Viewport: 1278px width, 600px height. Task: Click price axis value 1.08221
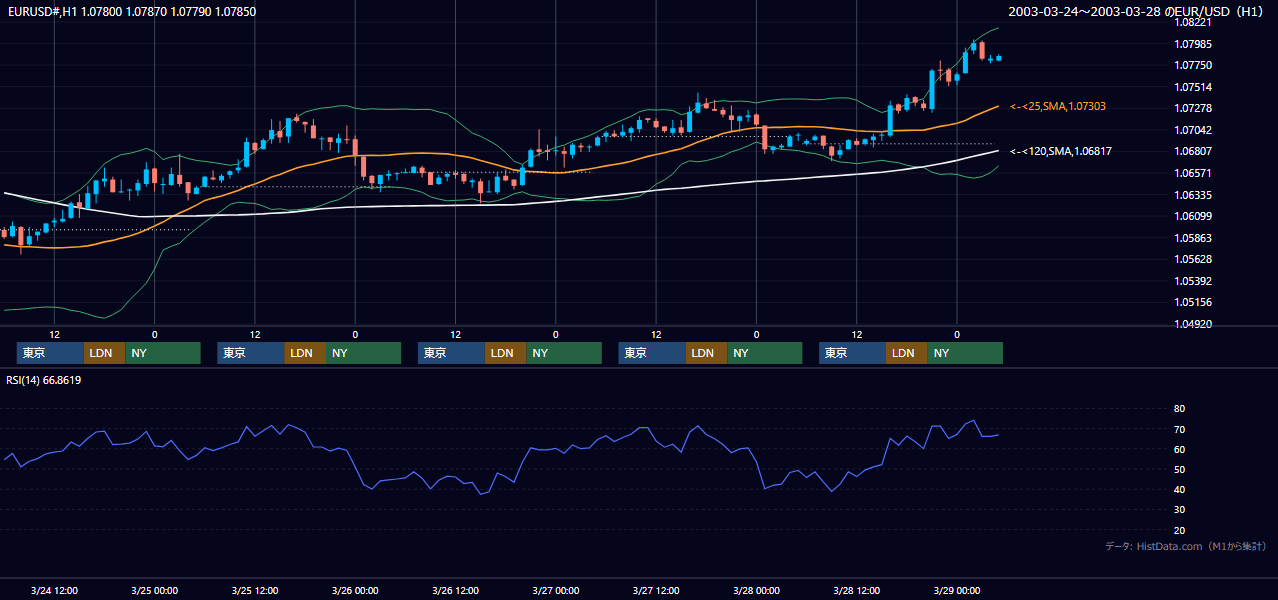click(1192, 22)
